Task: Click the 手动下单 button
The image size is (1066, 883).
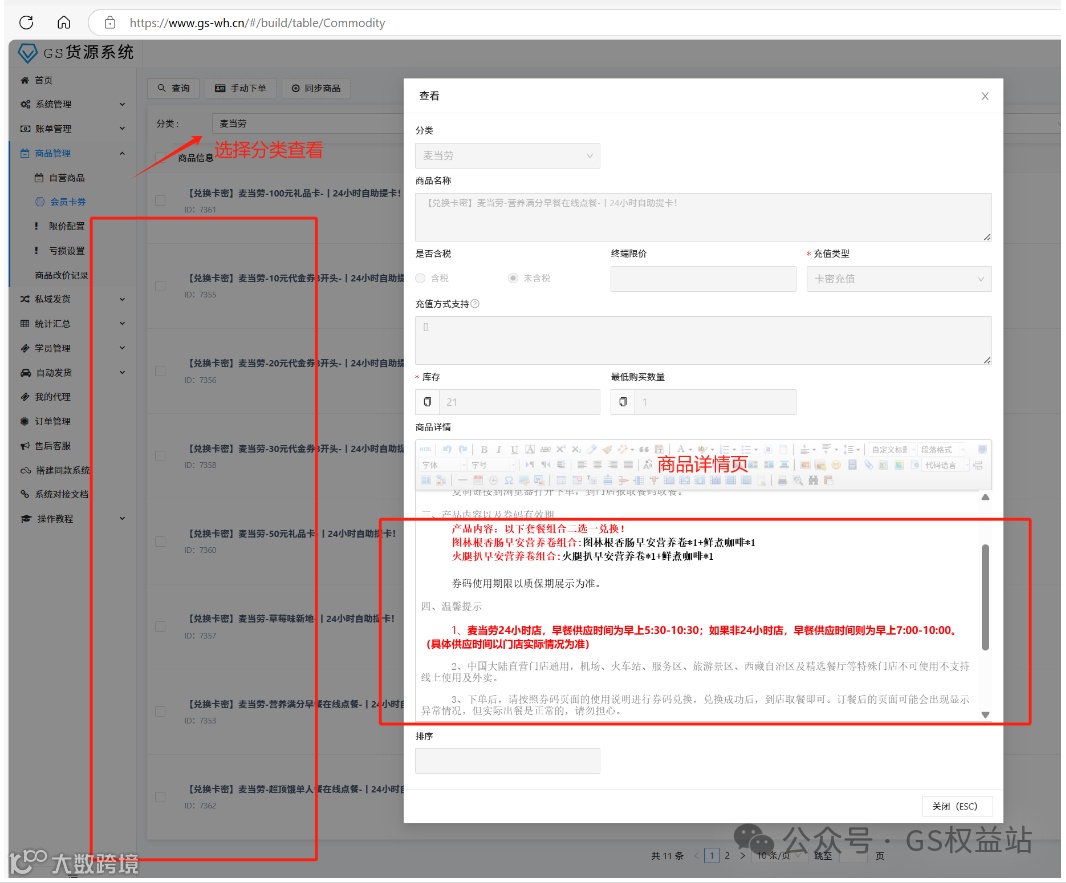Action: click(x=241, y=88)
